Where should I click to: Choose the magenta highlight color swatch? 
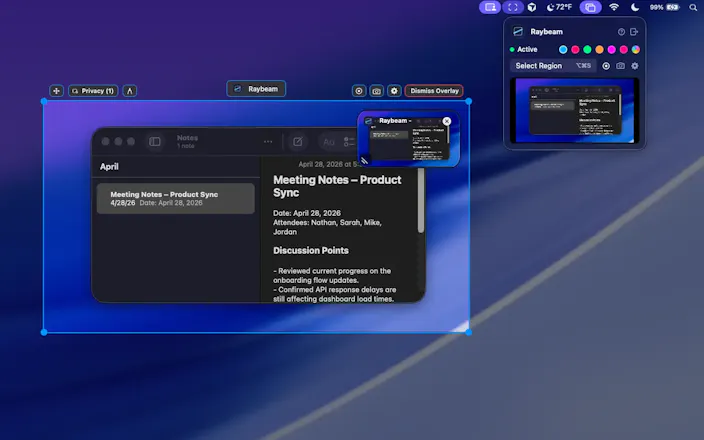(612, 49)
